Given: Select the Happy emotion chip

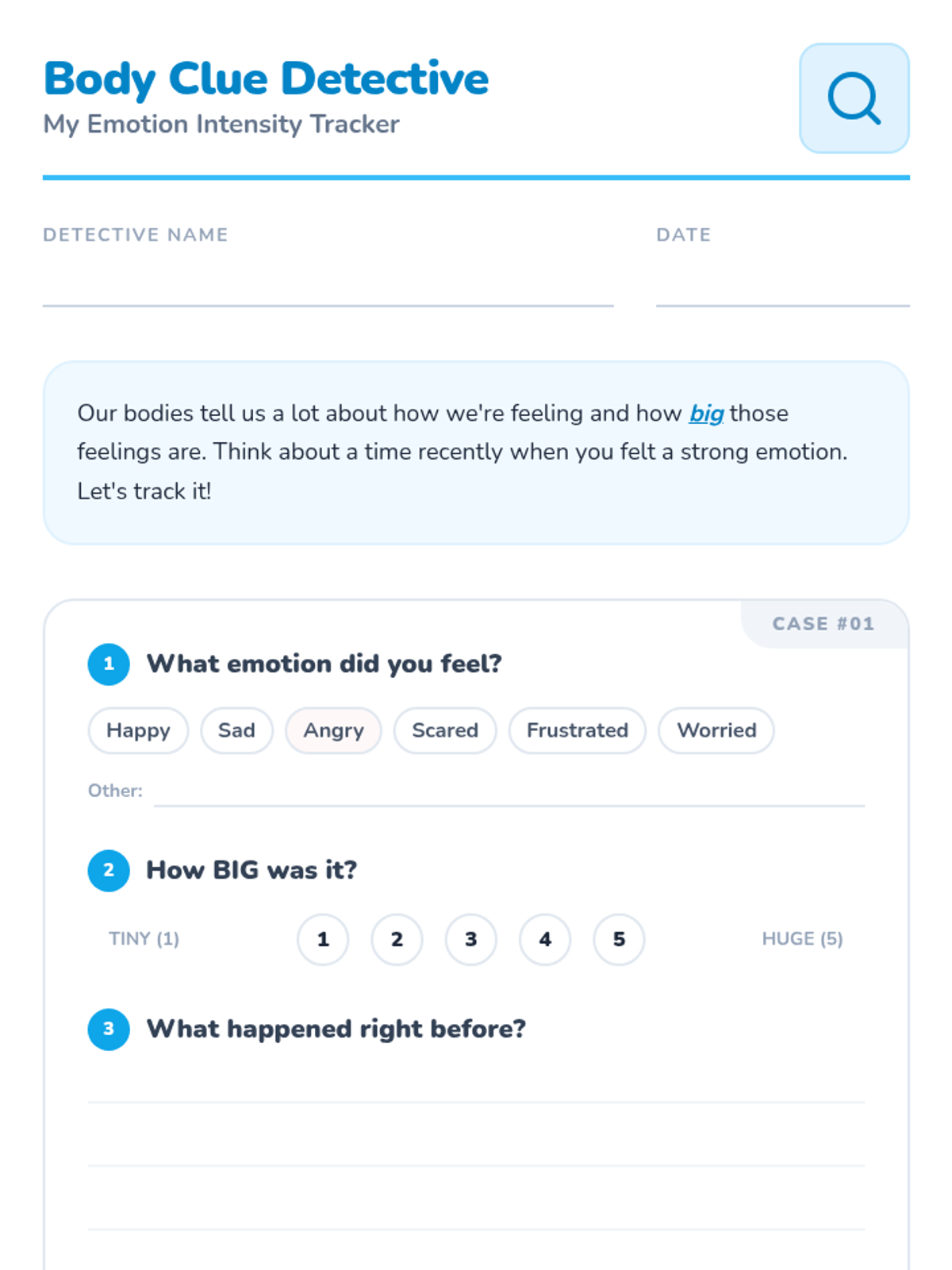Looking at the screenshot, I should pyautogui.click(x=138, y=730).
